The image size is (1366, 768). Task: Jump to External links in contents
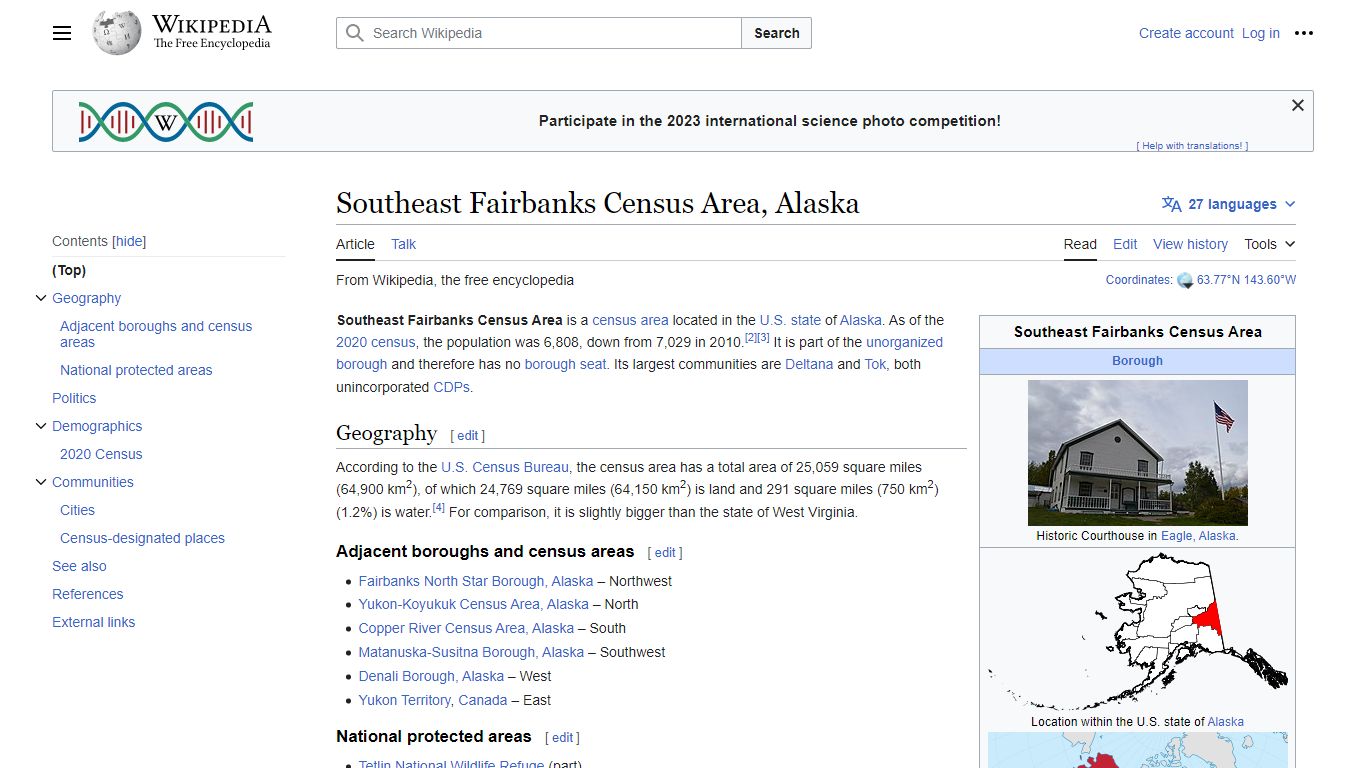(93, 622)
